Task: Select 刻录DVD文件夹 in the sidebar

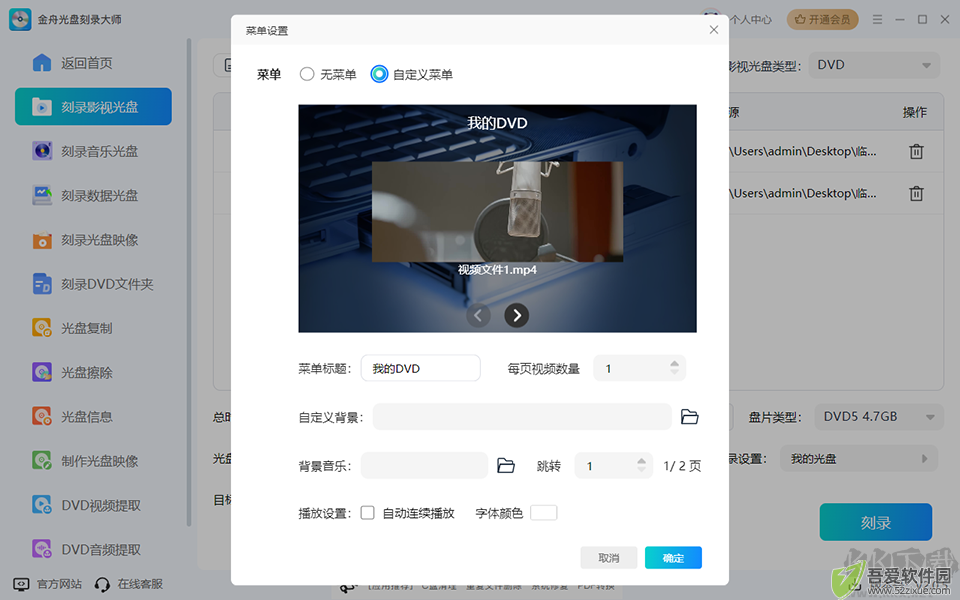Action: coord(93,284)
